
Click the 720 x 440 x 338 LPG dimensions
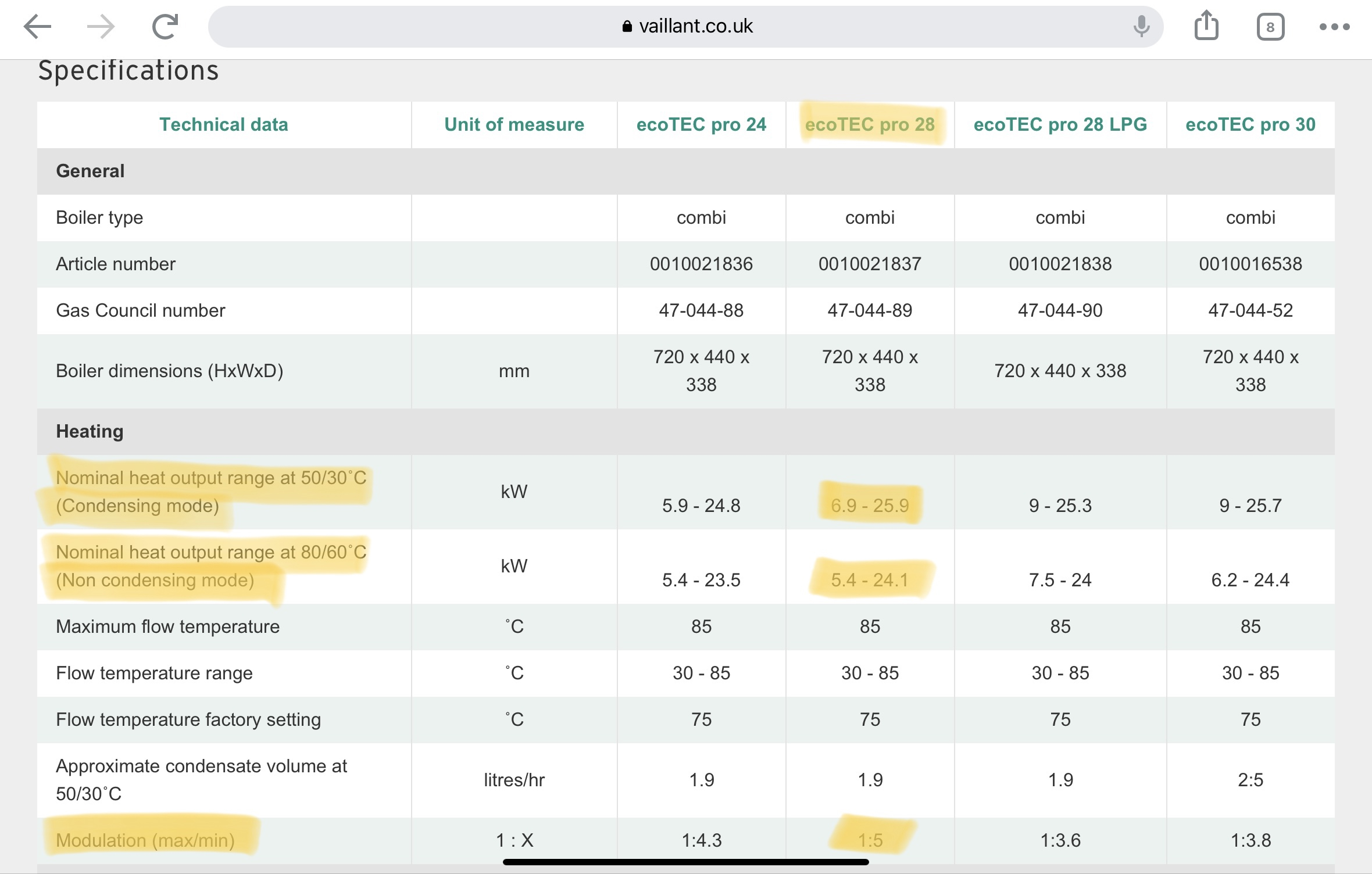[x=1060, y=371]
